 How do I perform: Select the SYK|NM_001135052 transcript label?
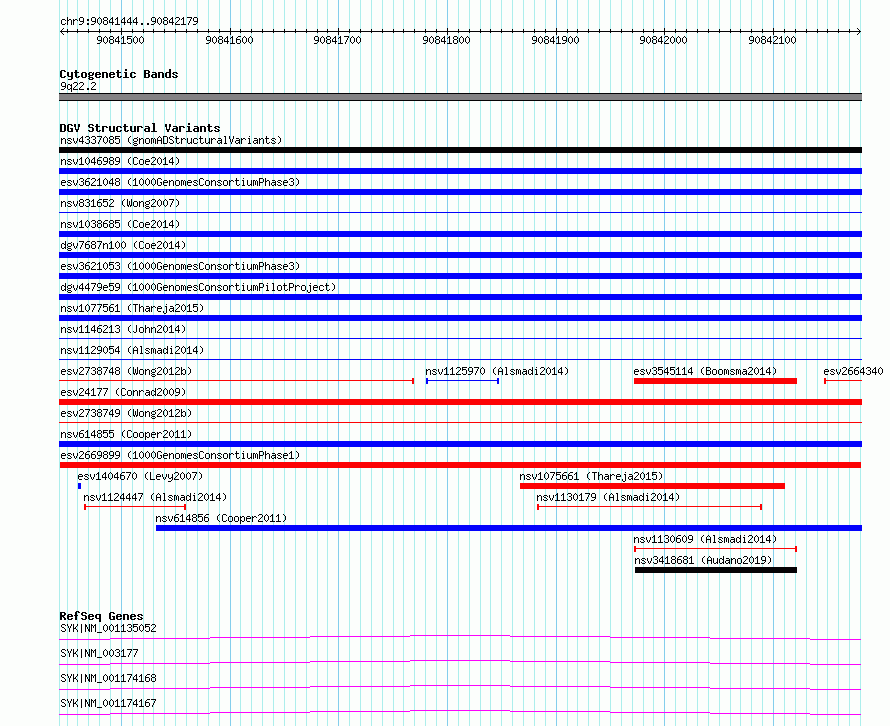(108, 628)
